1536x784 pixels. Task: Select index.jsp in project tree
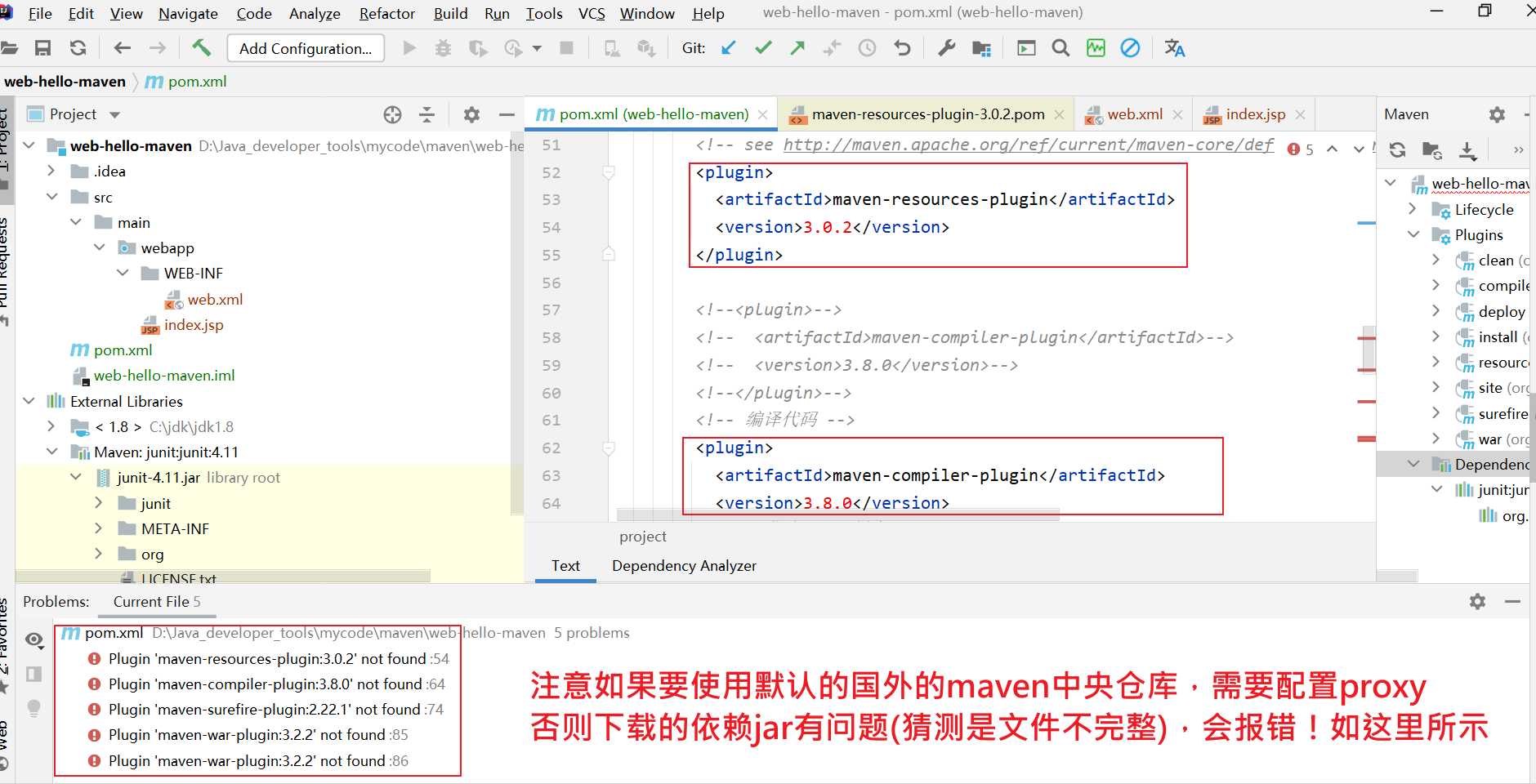[193, 325]
